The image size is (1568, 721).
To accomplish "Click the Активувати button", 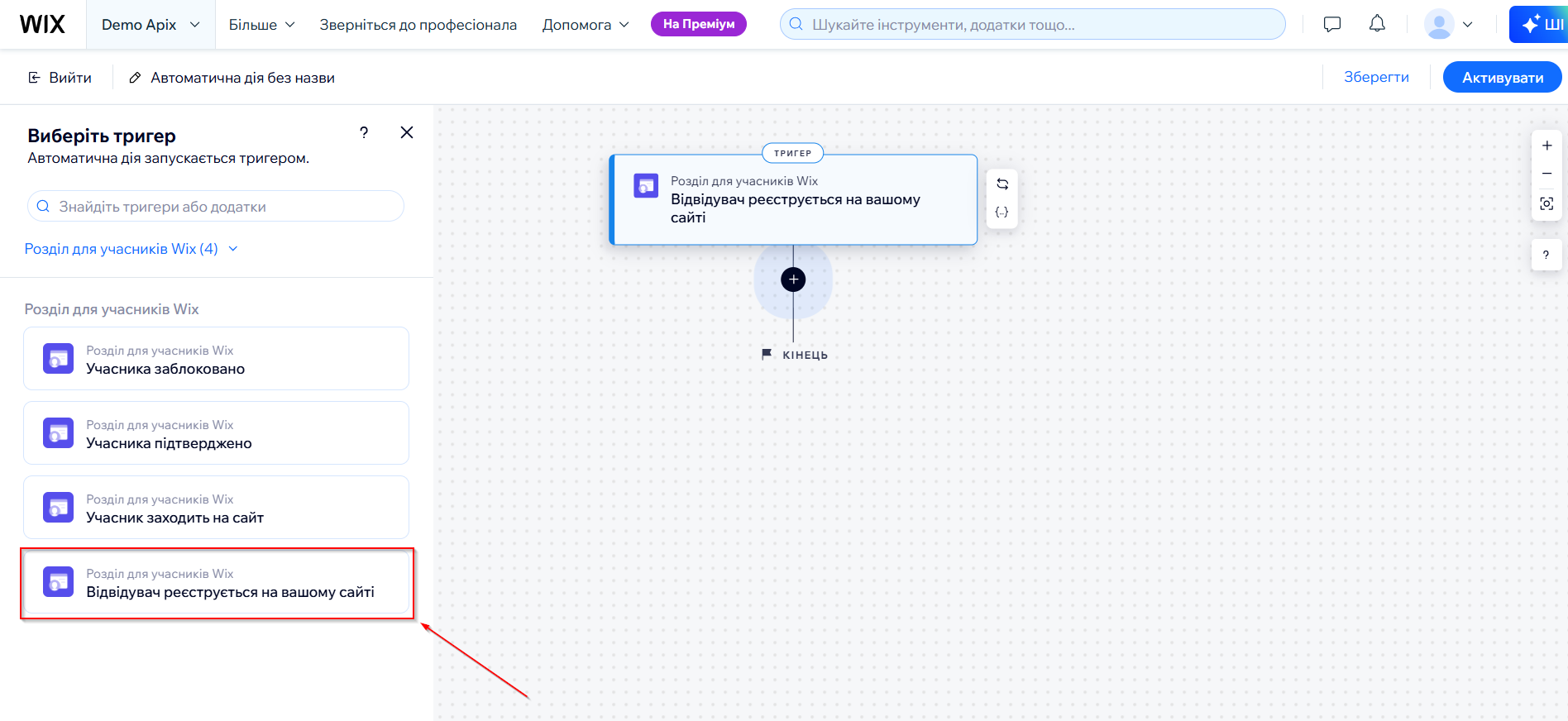I will pos(1502,78).
